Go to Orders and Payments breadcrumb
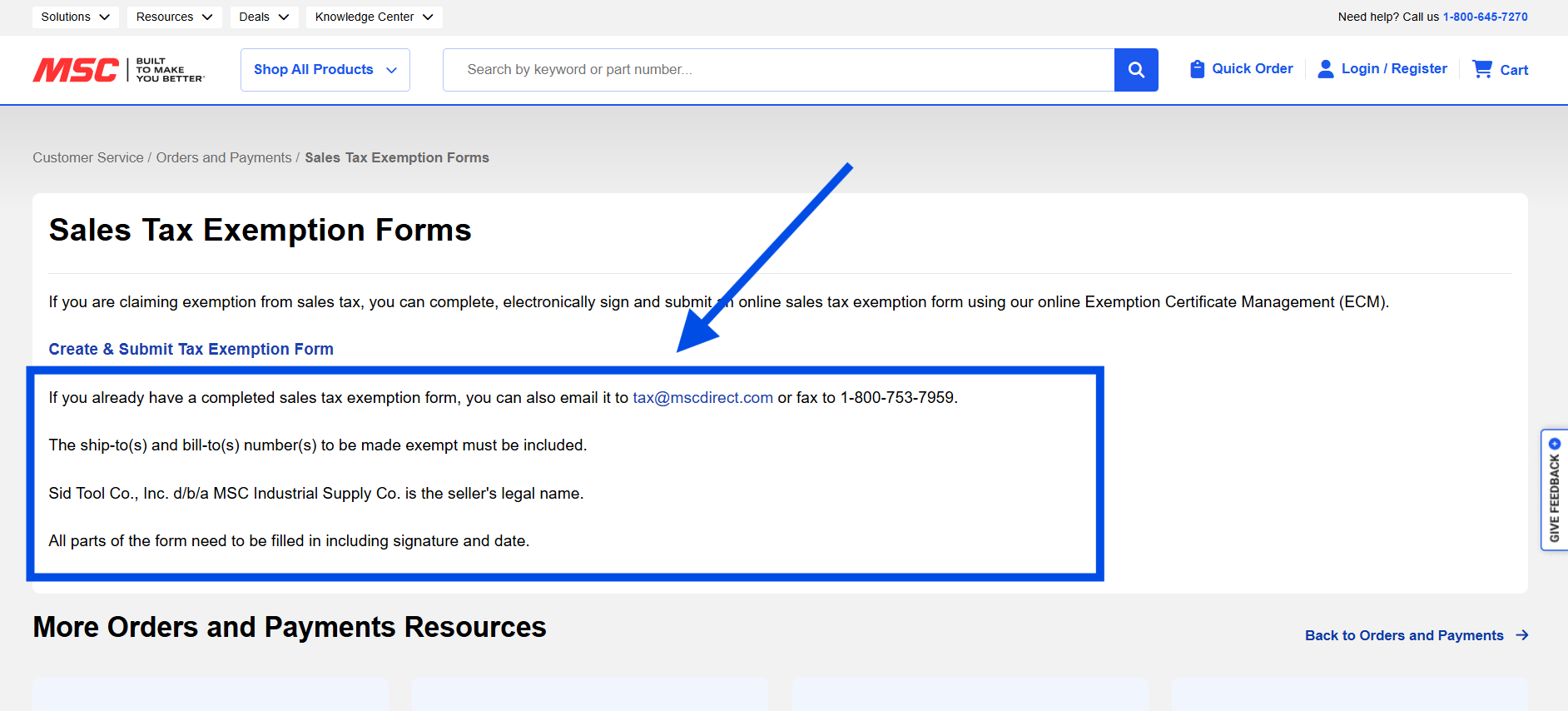The image size is (1568, 711). tap(224, 157)
